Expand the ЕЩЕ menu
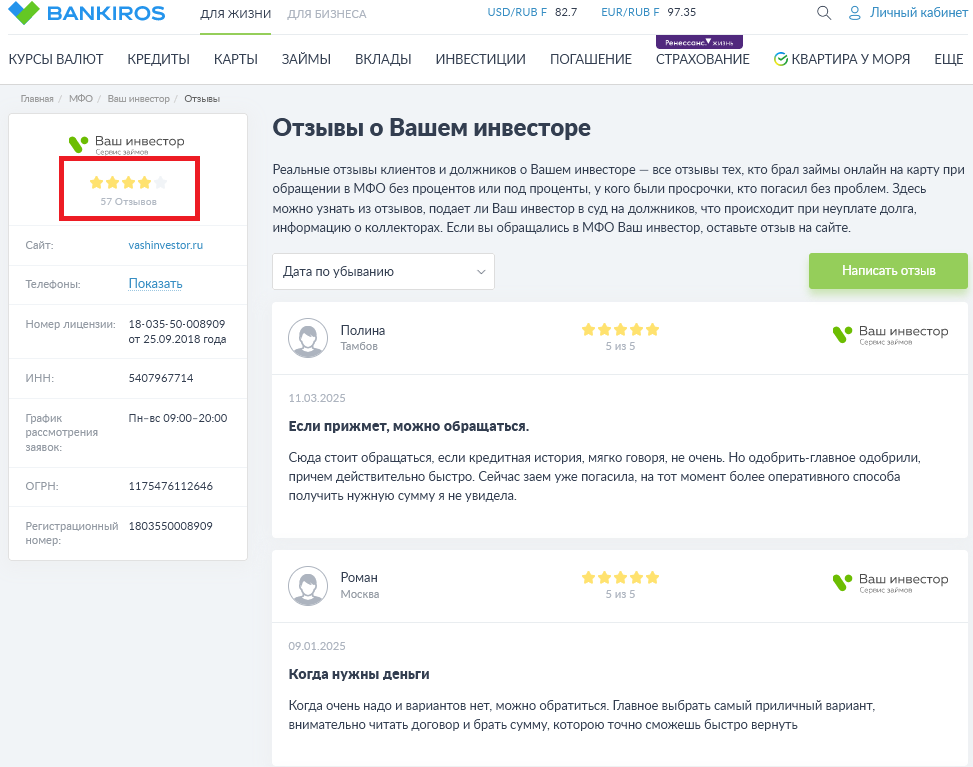Image resolution: width=973 pixels, height=767 pixels. [x=948, y=60]
